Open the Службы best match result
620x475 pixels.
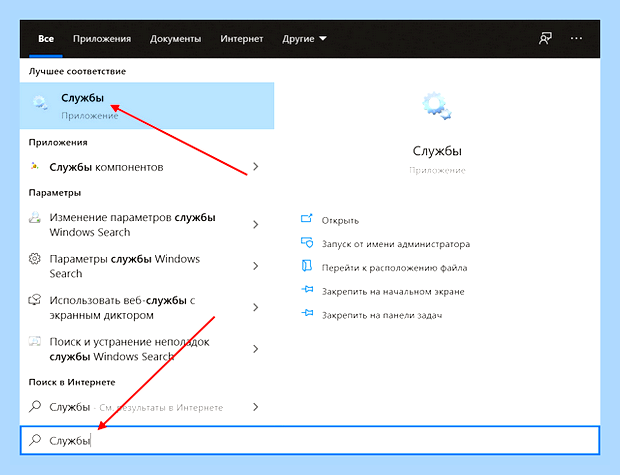coord(147,106)
